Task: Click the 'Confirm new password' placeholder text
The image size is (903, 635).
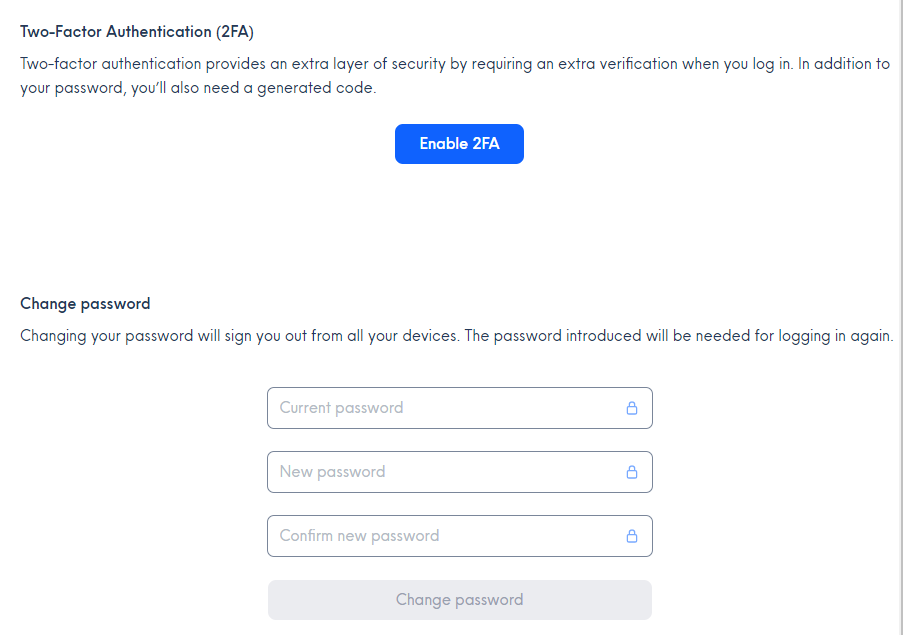Action: [359, 536]
